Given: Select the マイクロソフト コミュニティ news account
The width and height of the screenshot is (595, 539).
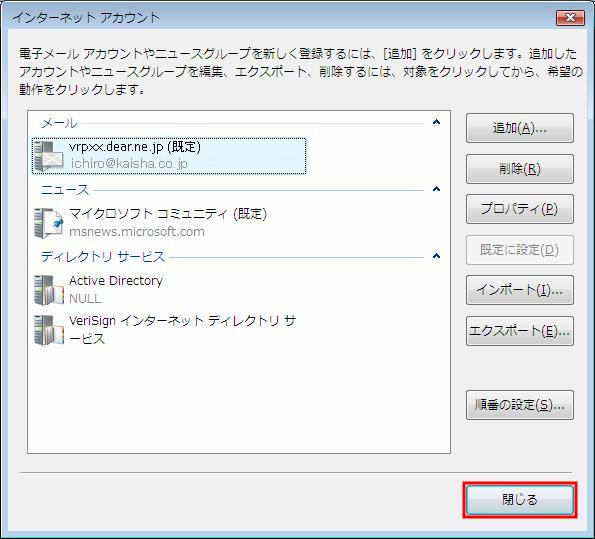Looking at the screenshot, I should pos(169,223).
